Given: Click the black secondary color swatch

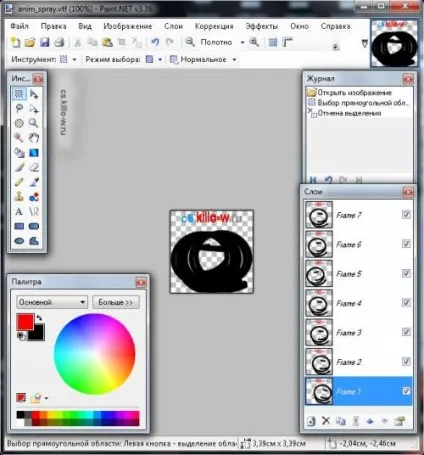Looking at the screenshot, I should (37, 334).
